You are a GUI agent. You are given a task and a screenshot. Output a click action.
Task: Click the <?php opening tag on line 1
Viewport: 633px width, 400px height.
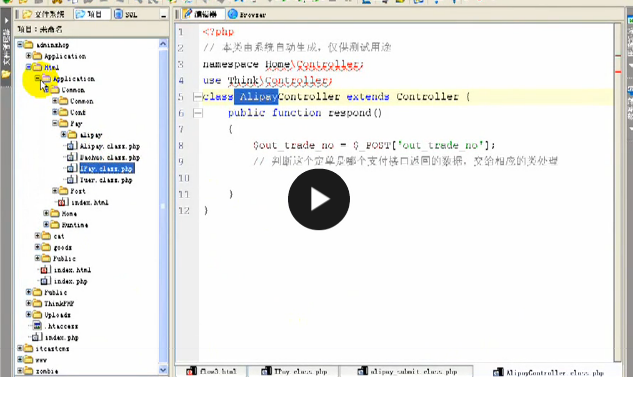pos(218,32)
